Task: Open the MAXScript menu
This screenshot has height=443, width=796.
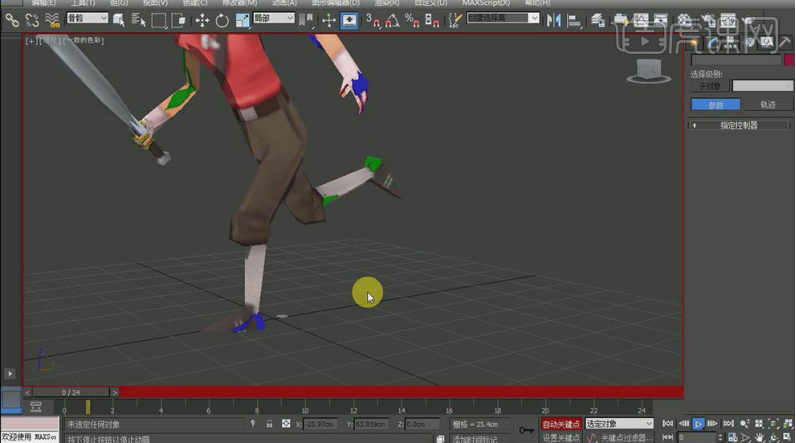Action: pyautogui.click(x=486, y=3)
